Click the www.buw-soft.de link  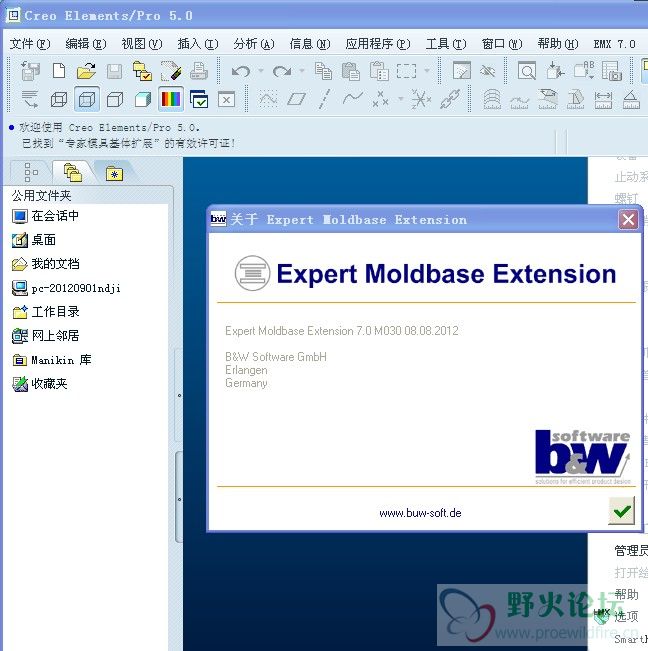click(x=420, y=513)
